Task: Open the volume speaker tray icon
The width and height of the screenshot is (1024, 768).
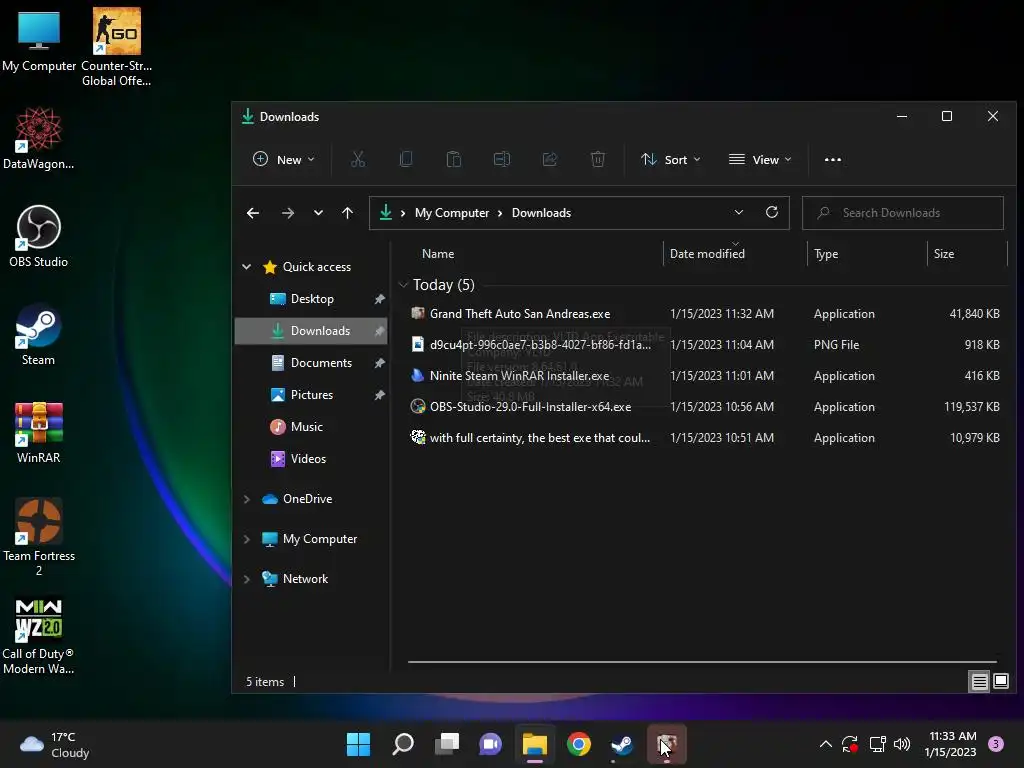Action: [901, 744]
